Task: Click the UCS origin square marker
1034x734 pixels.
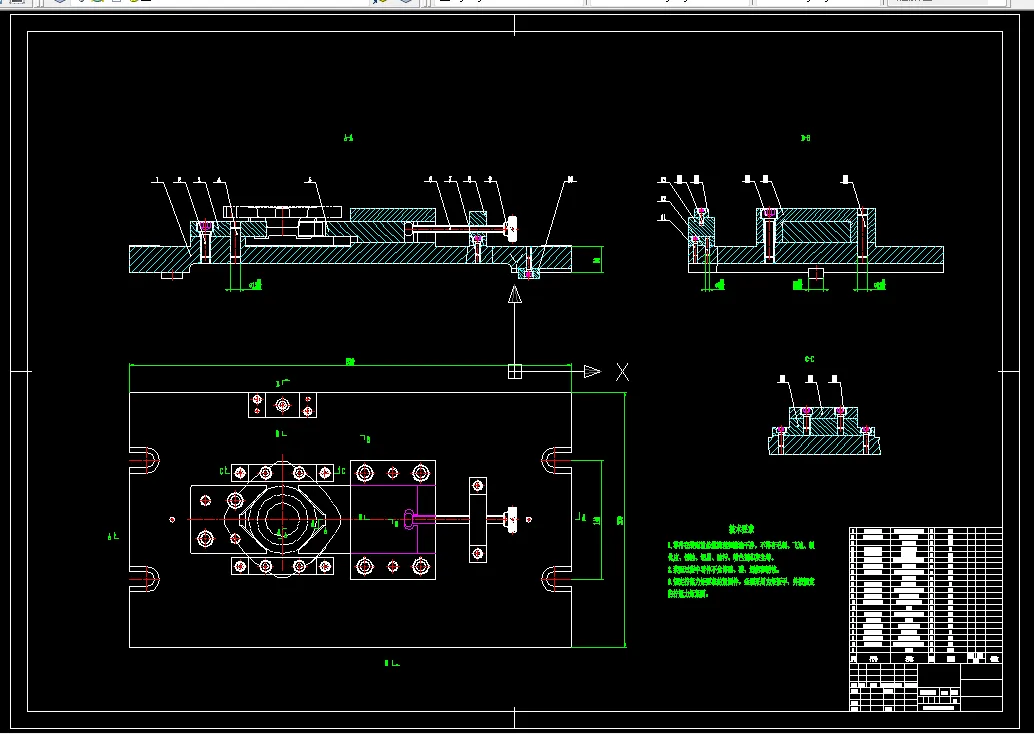Action: point(515,372)
